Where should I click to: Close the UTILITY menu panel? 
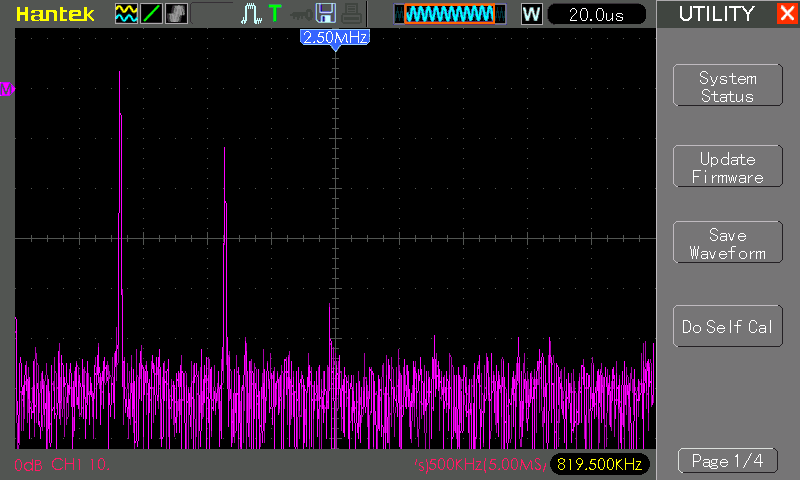pyautogui.click(x=785, y=14)
